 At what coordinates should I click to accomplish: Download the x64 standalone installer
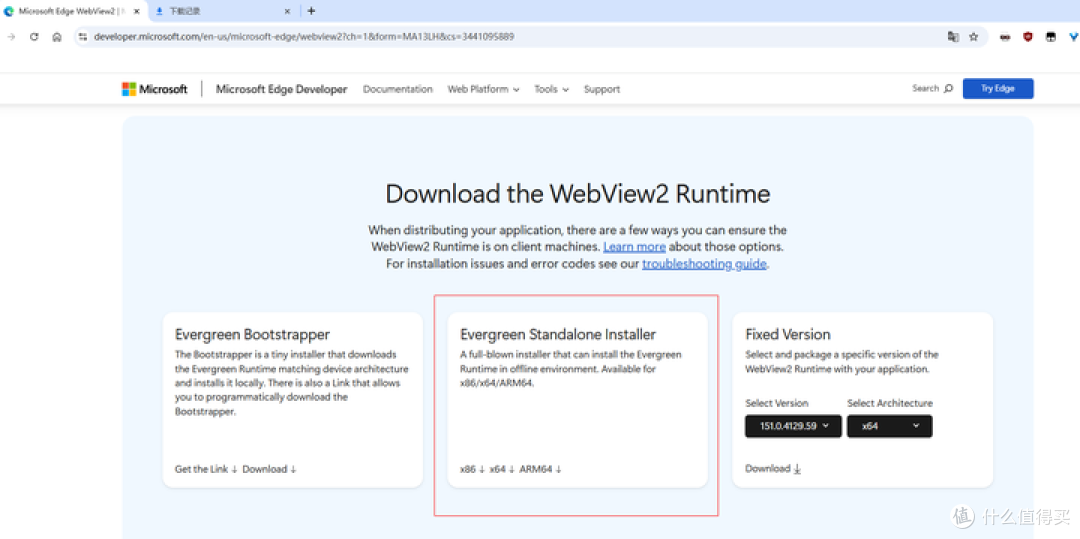pos(503,469)
